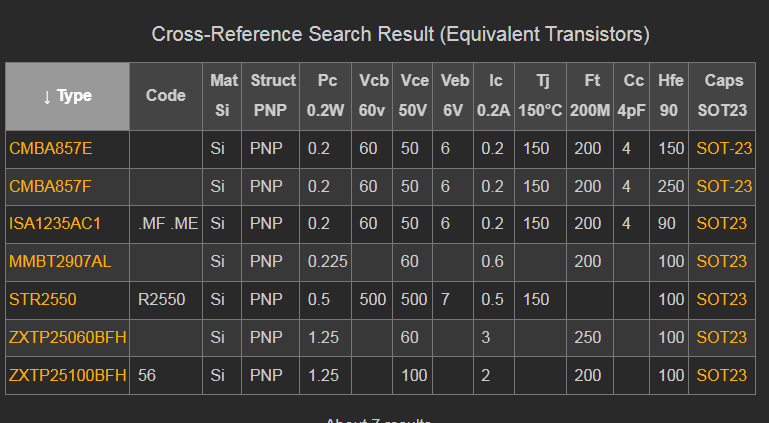Open the ZXTP25060BFH transistor link

67,337
